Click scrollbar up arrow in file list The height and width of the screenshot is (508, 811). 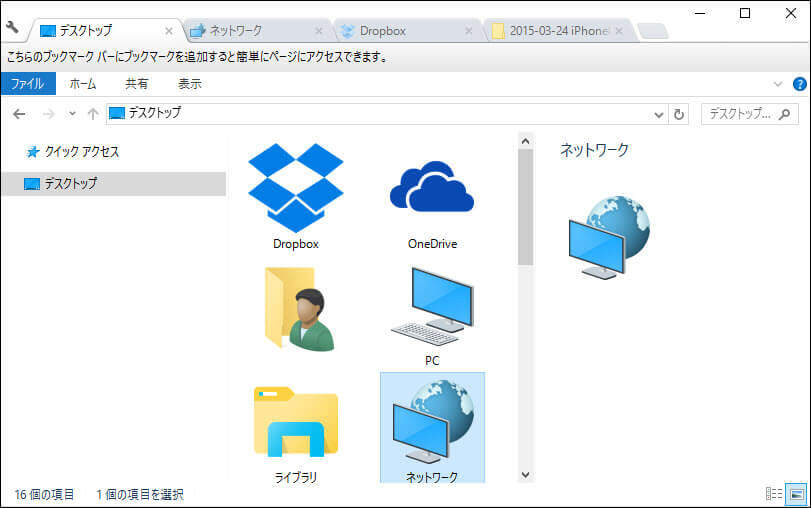coord(525,141)
